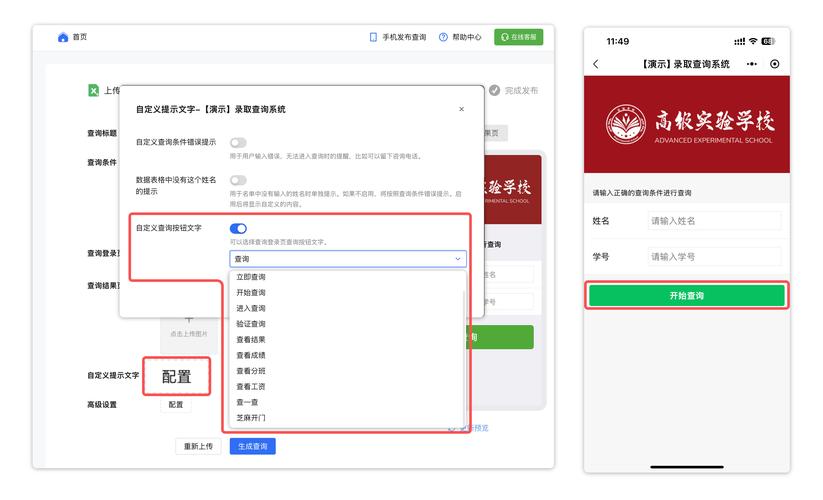
Task: Select 芝麻开门 option in the list
Action: tap(251, 417)
